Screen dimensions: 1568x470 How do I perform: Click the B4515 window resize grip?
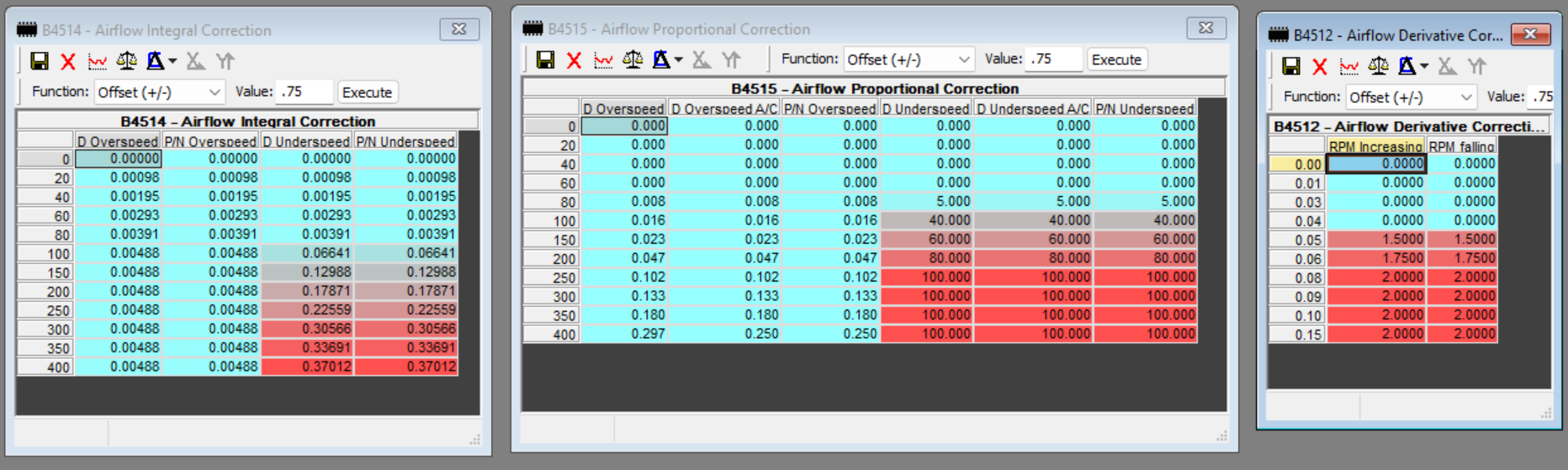1221,436
